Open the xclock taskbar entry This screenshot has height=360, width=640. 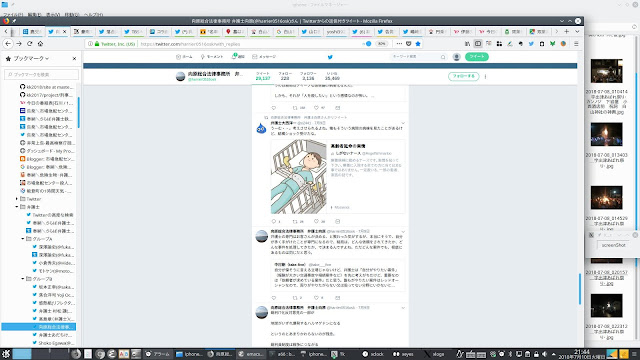[373, 354]
